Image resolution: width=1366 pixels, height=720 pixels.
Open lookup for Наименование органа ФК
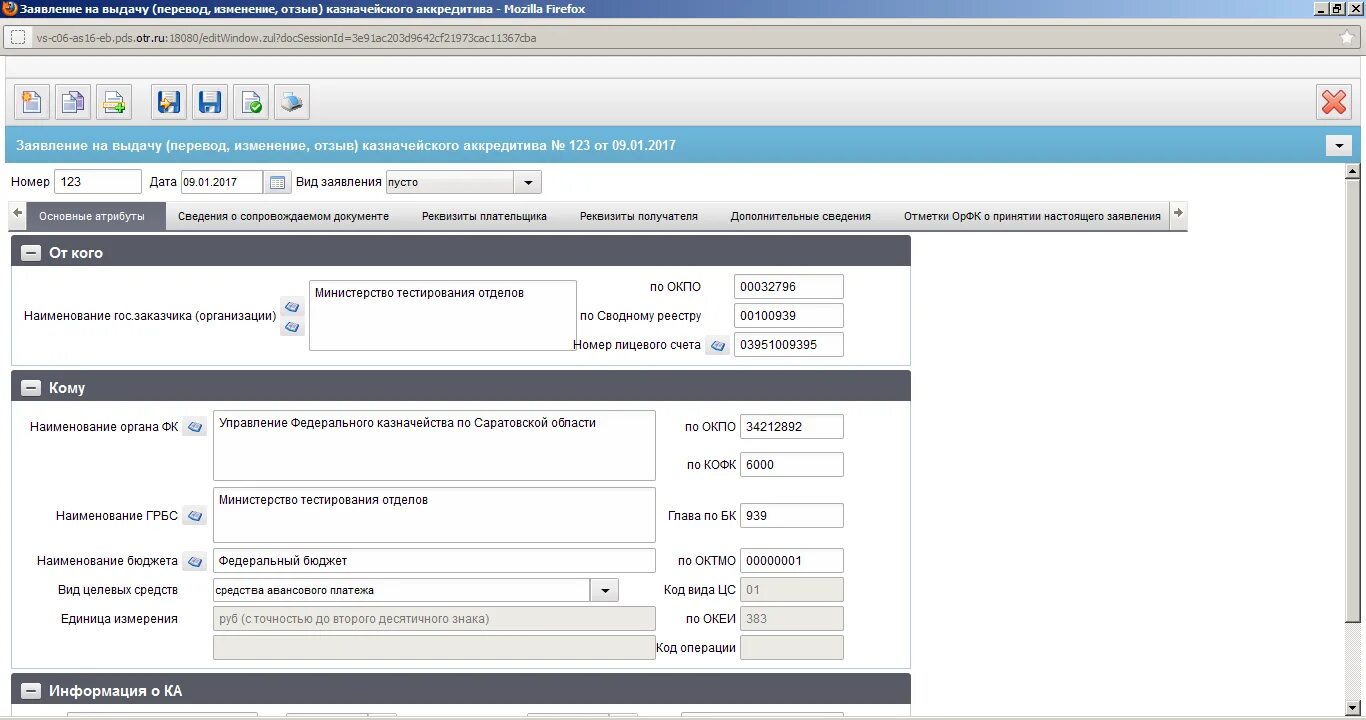coord(195,427)
